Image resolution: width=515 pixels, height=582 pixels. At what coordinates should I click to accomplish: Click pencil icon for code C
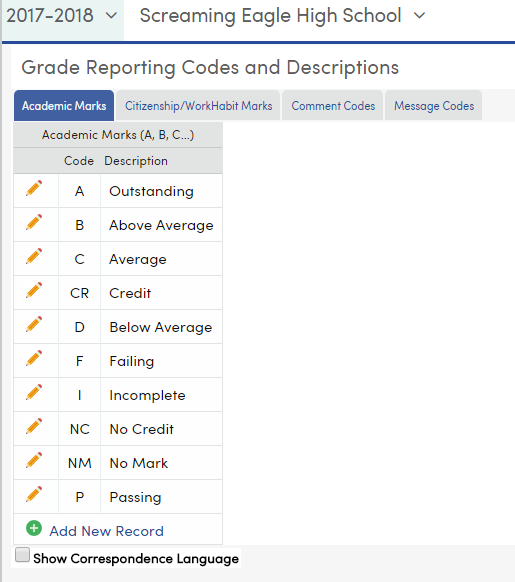pyautogui.click(x=34, y=256)
